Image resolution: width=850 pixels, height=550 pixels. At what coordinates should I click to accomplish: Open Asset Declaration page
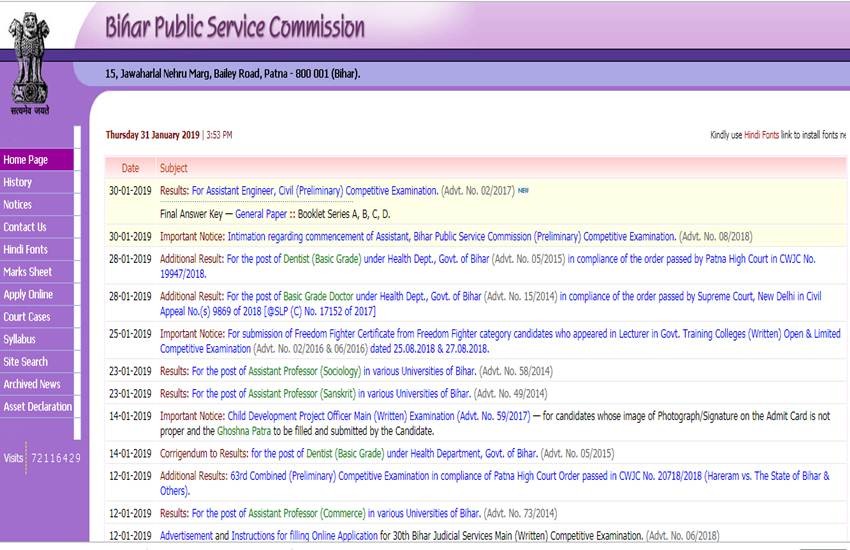[38, 407]
